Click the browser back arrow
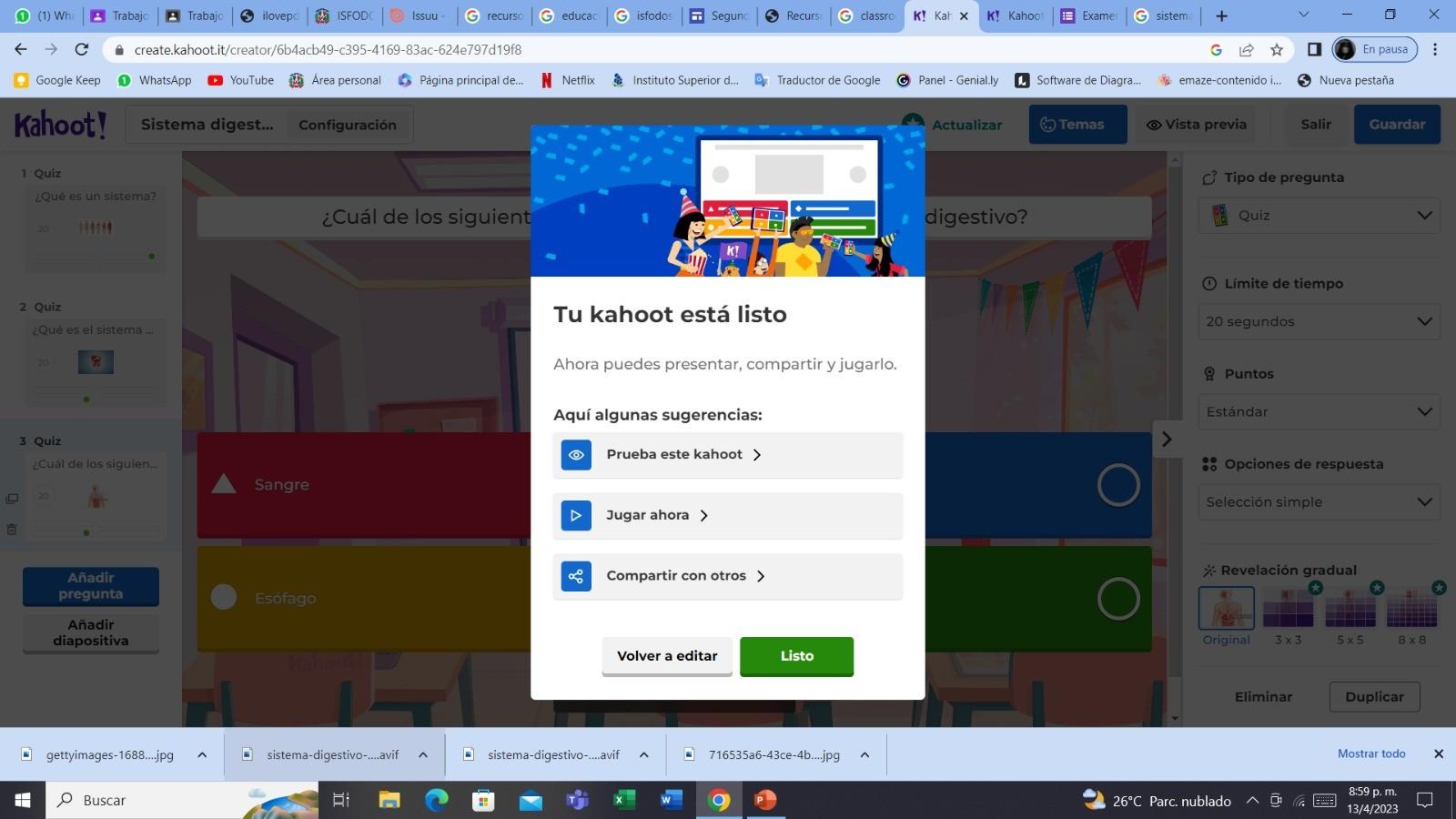Screen dimensions: 1456x819 coord(21,49)
